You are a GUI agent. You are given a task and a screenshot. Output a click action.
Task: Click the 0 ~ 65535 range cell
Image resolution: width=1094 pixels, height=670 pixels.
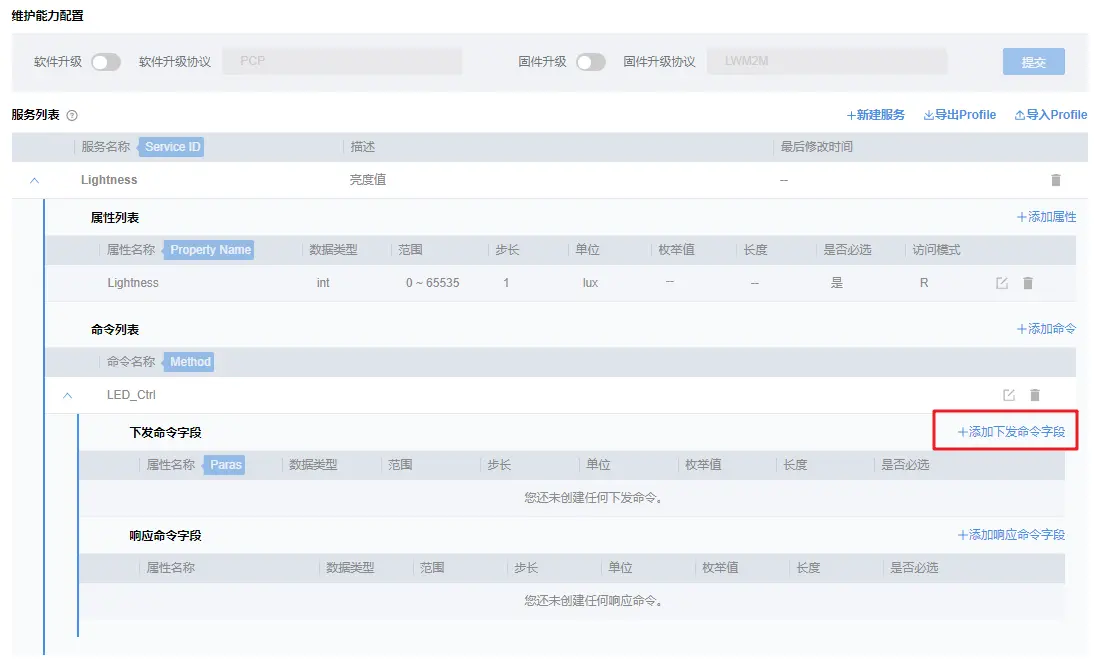click(x=433, y=283)
